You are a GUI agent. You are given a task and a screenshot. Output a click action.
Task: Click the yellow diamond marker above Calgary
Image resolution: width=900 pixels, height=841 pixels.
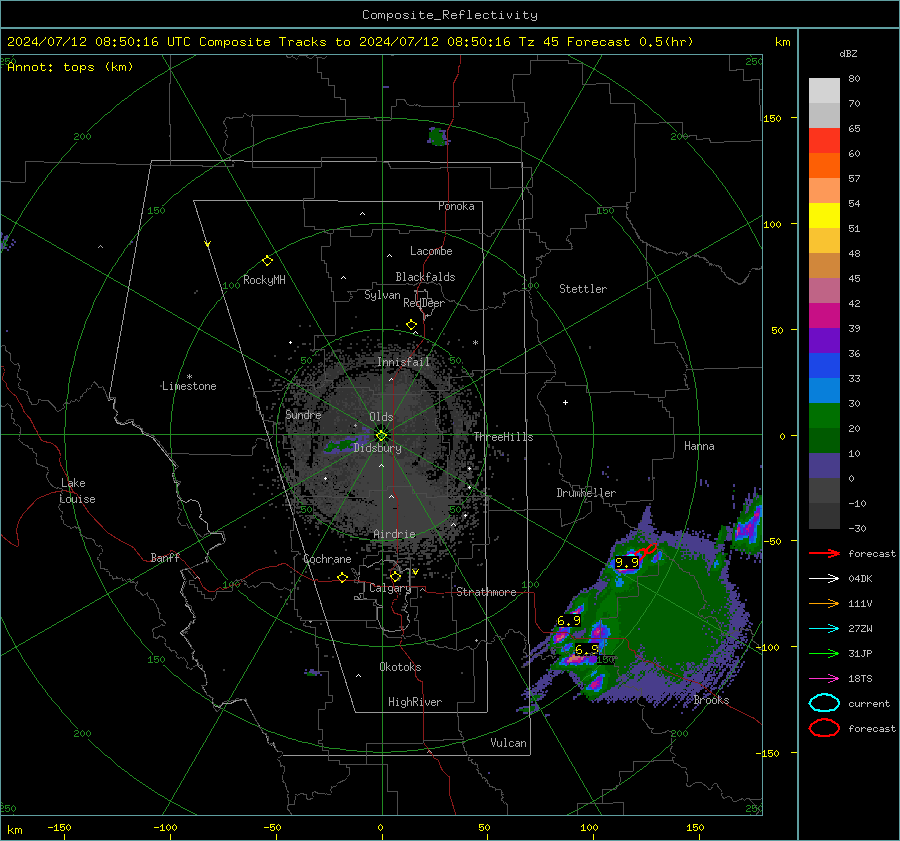pyautogui.click(x=395, y=576)
